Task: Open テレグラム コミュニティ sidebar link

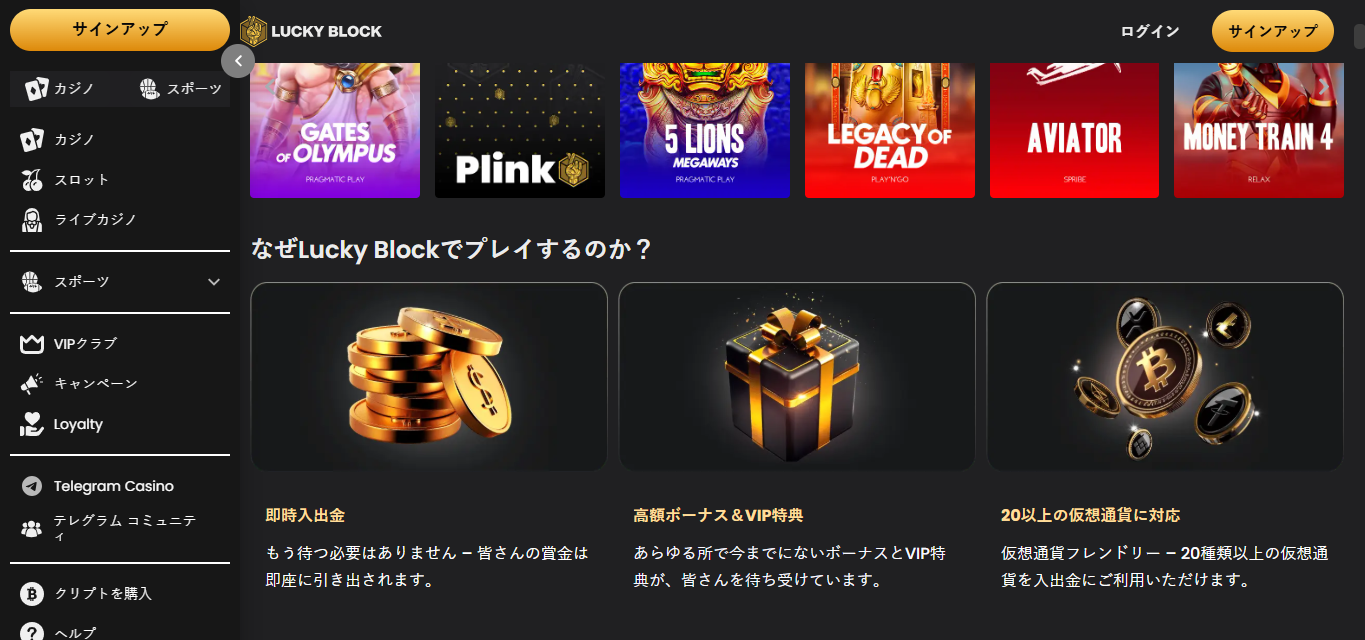Action: click(x=110, y=528)
